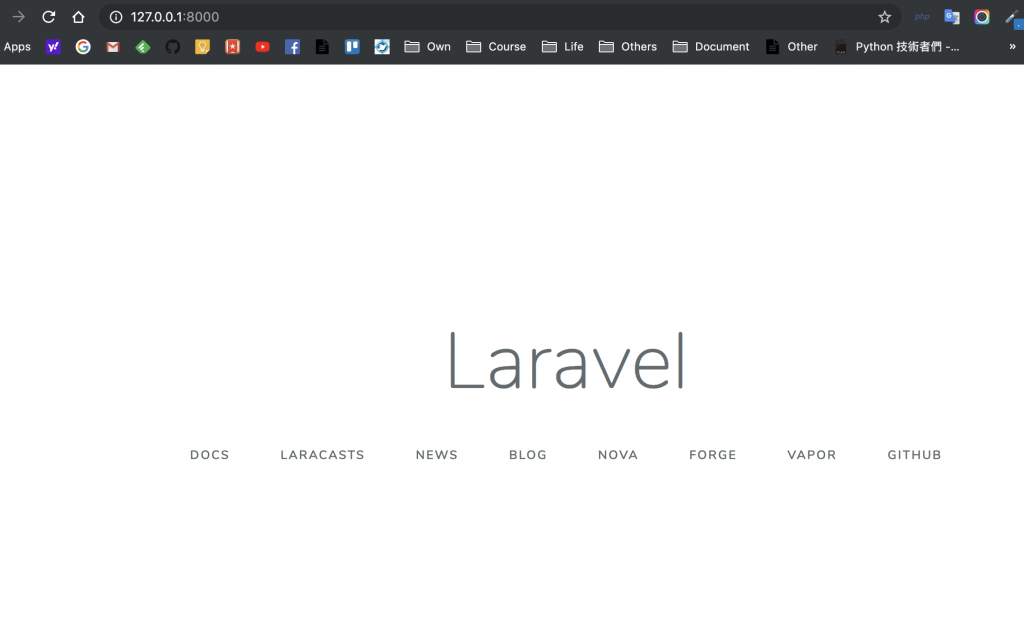
Task: Open the Trello bookmark
Action: point(352,46)
